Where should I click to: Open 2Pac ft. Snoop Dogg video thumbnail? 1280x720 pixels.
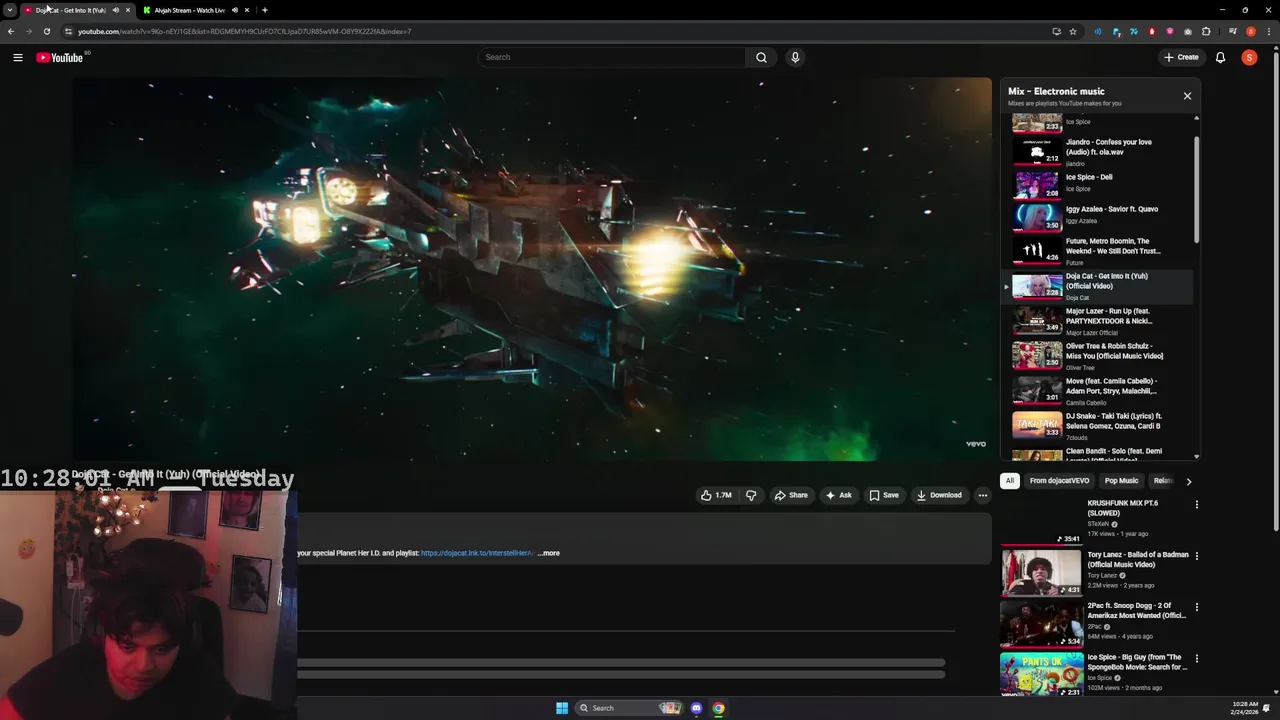[x=1041, y=623]
